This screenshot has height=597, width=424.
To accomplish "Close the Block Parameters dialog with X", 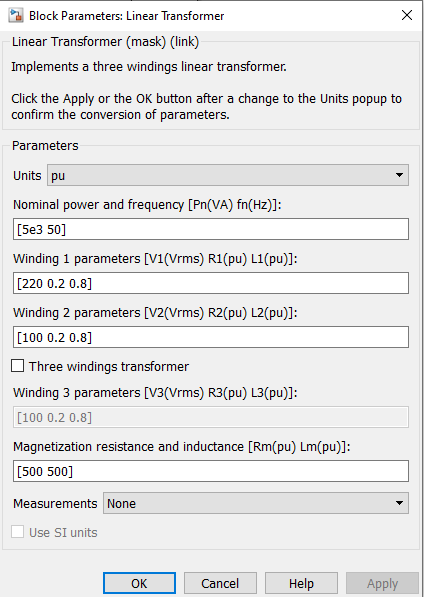I will point(407,15).
